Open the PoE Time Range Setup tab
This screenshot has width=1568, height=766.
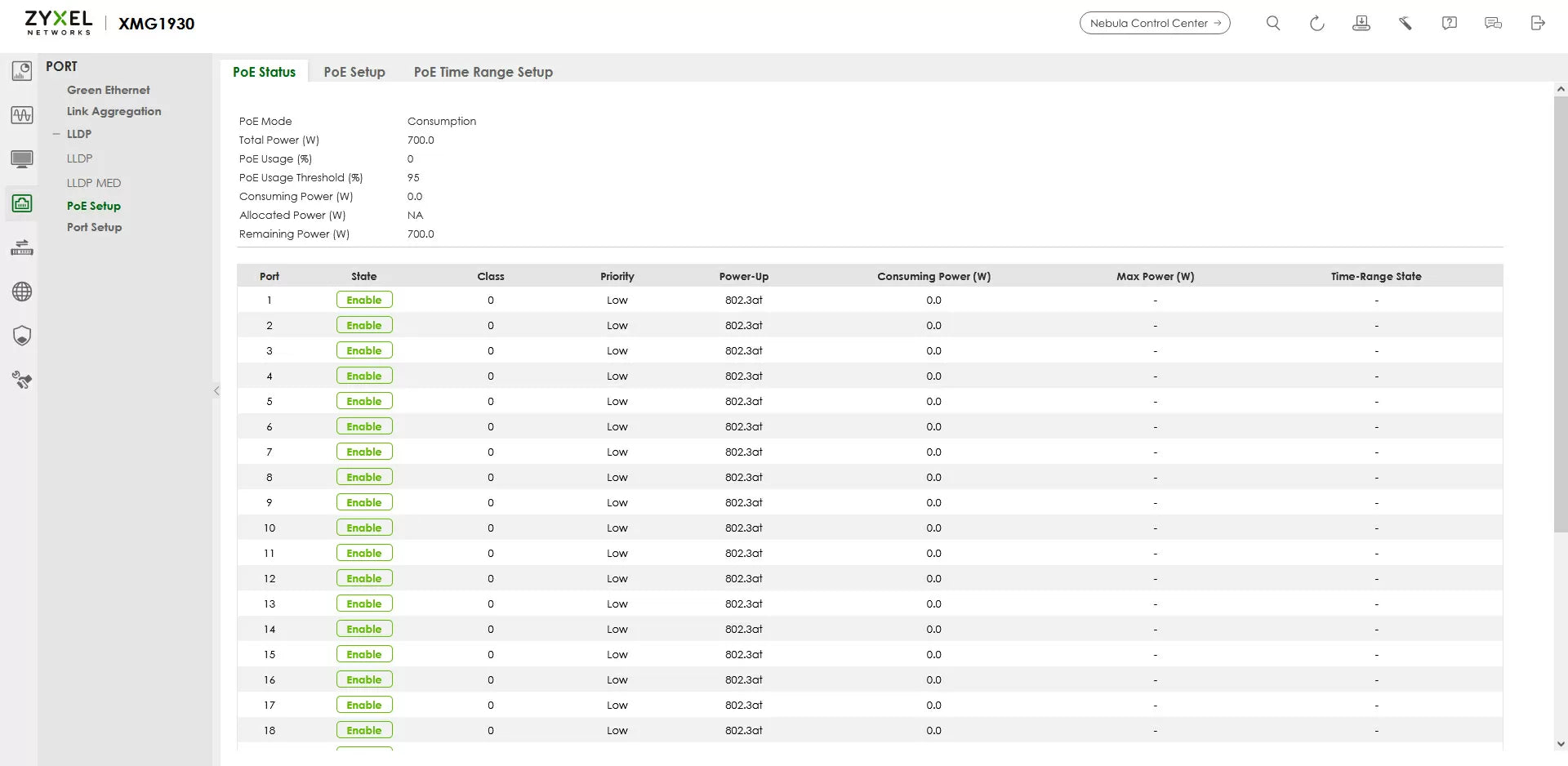(483, 72)
